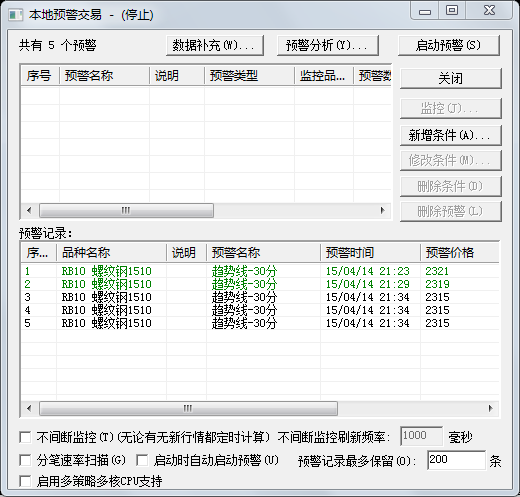Close the window with the X button
The height and width of the screenshot is (497, 520).
[x=489, y=11]
